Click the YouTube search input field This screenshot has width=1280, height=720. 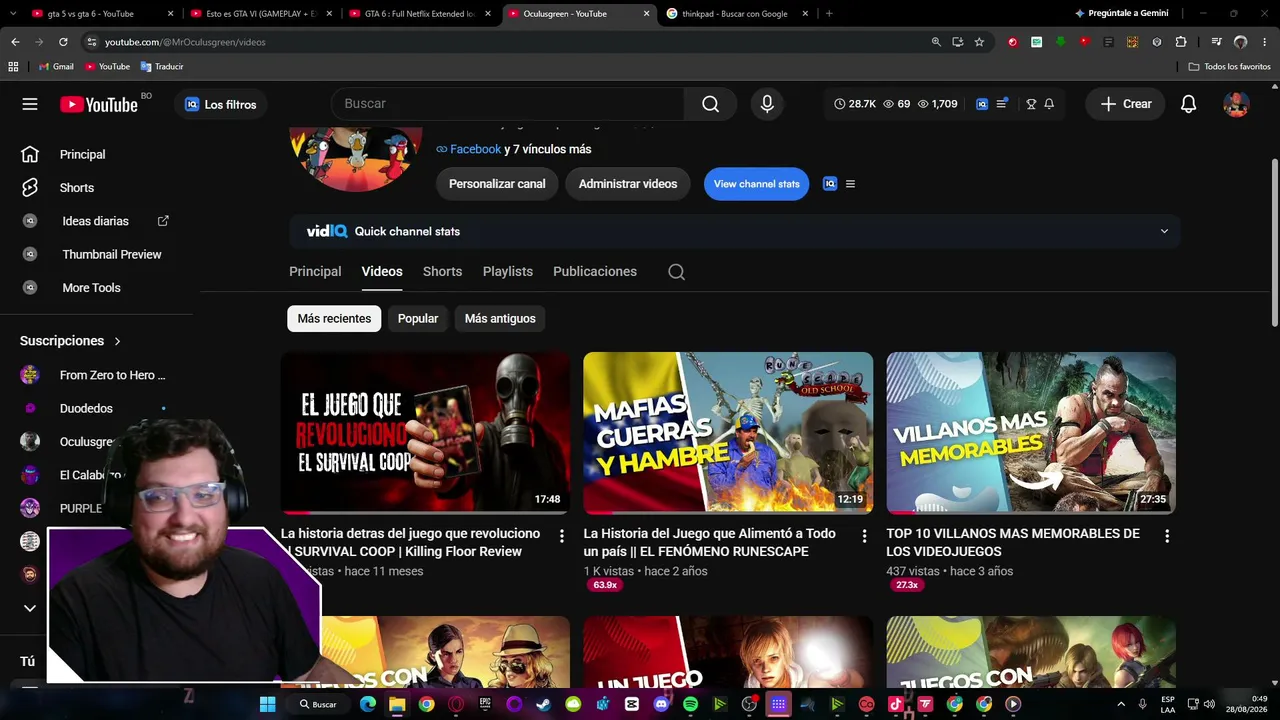click(x=508, y=104)
